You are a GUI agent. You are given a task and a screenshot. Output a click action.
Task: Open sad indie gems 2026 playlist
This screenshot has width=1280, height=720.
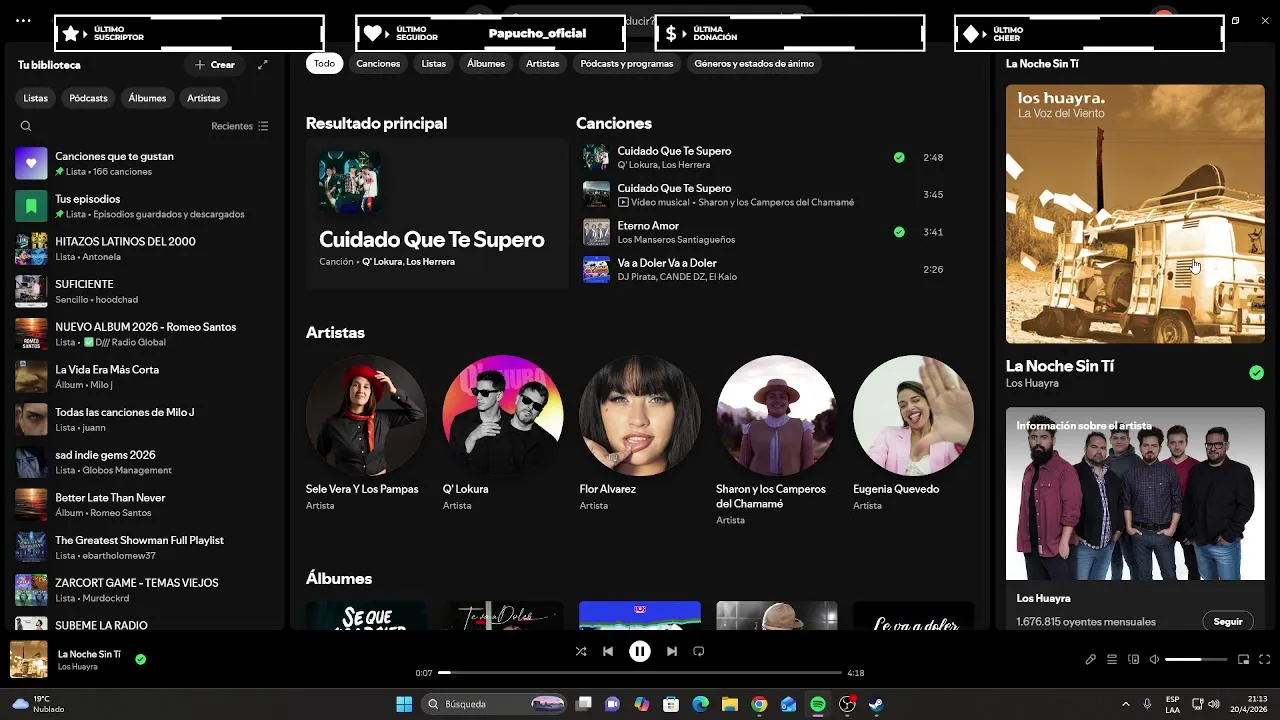145,462
